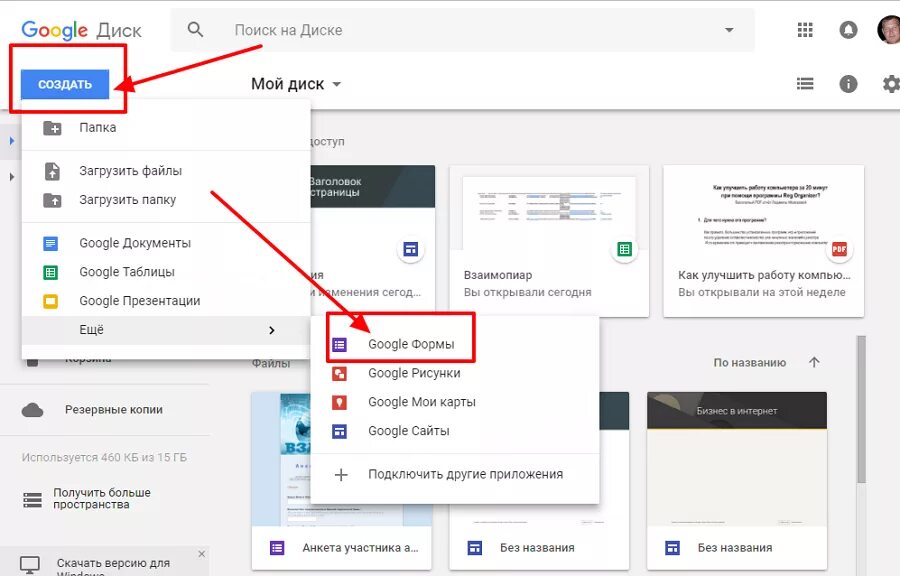Click the vertical scrollbar on right
Image resolution: width=900 pixels, height=576 pixels.
tap(861, 409)
